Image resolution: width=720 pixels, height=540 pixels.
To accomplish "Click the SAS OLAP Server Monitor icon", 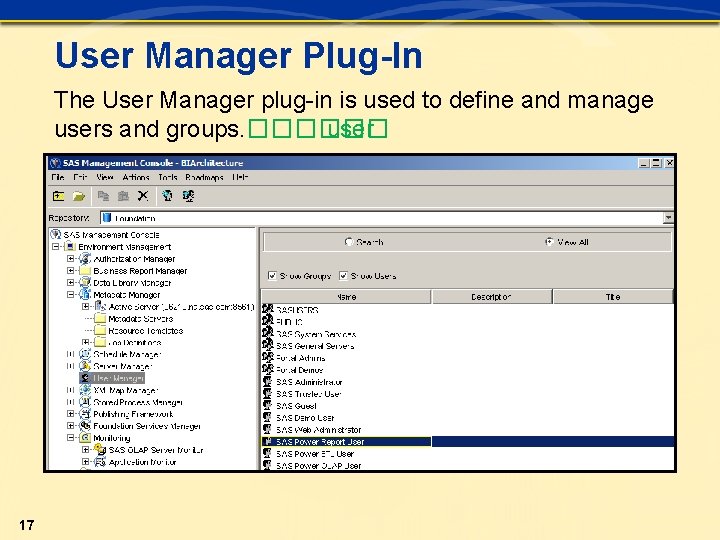I will coord(100,450).
